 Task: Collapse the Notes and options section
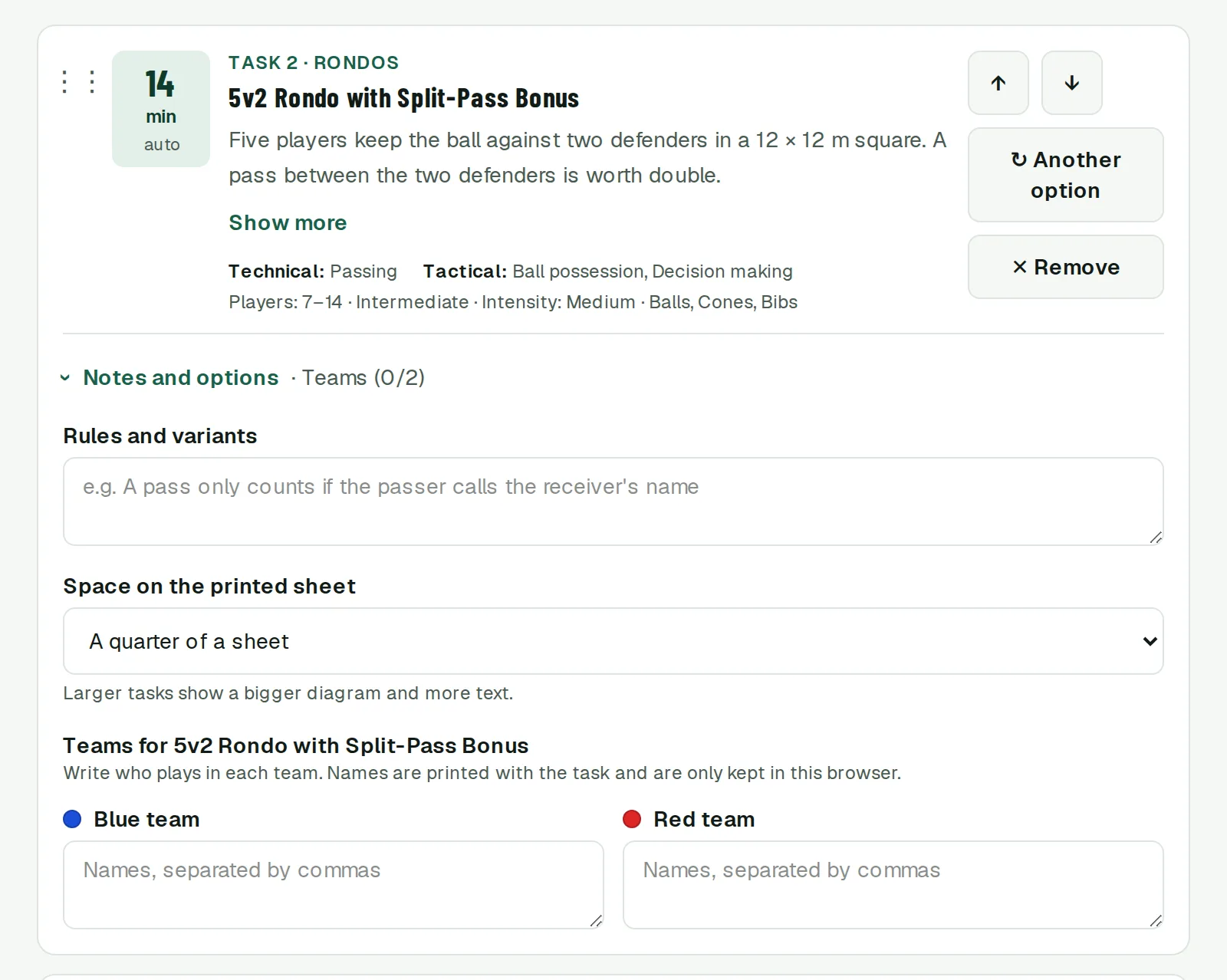pos(170,377)
